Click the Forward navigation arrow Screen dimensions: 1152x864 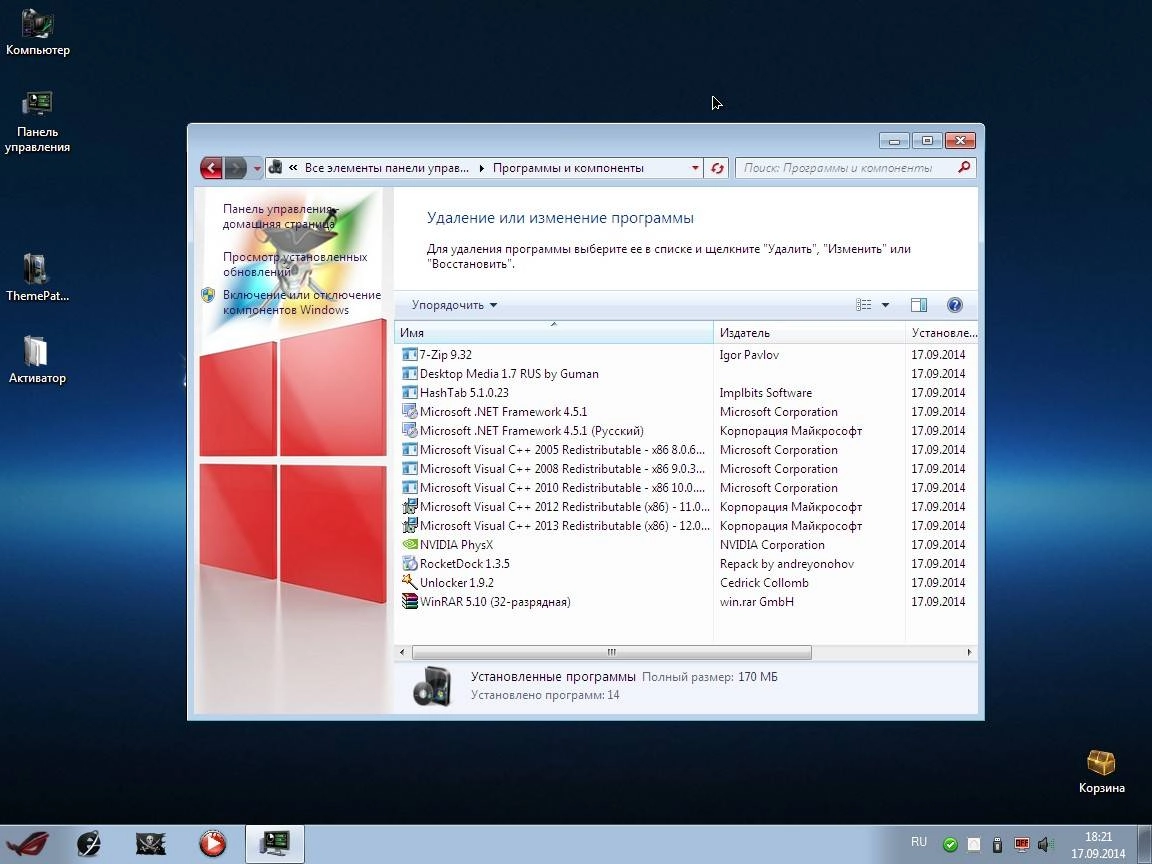click(235, 168)
